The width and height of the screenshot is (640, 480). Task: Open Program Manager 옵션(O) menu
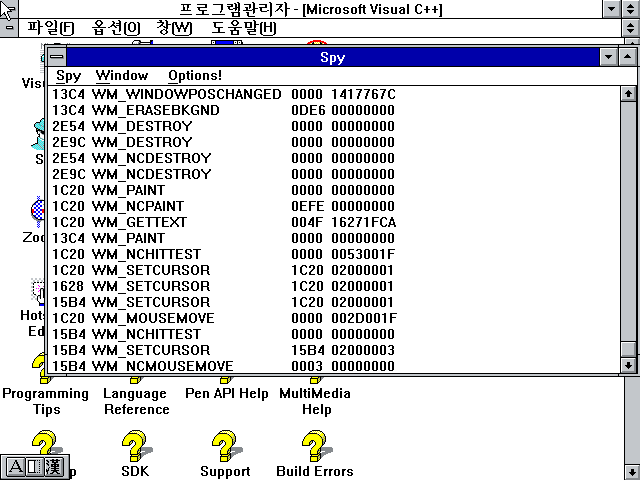(116, 28)
